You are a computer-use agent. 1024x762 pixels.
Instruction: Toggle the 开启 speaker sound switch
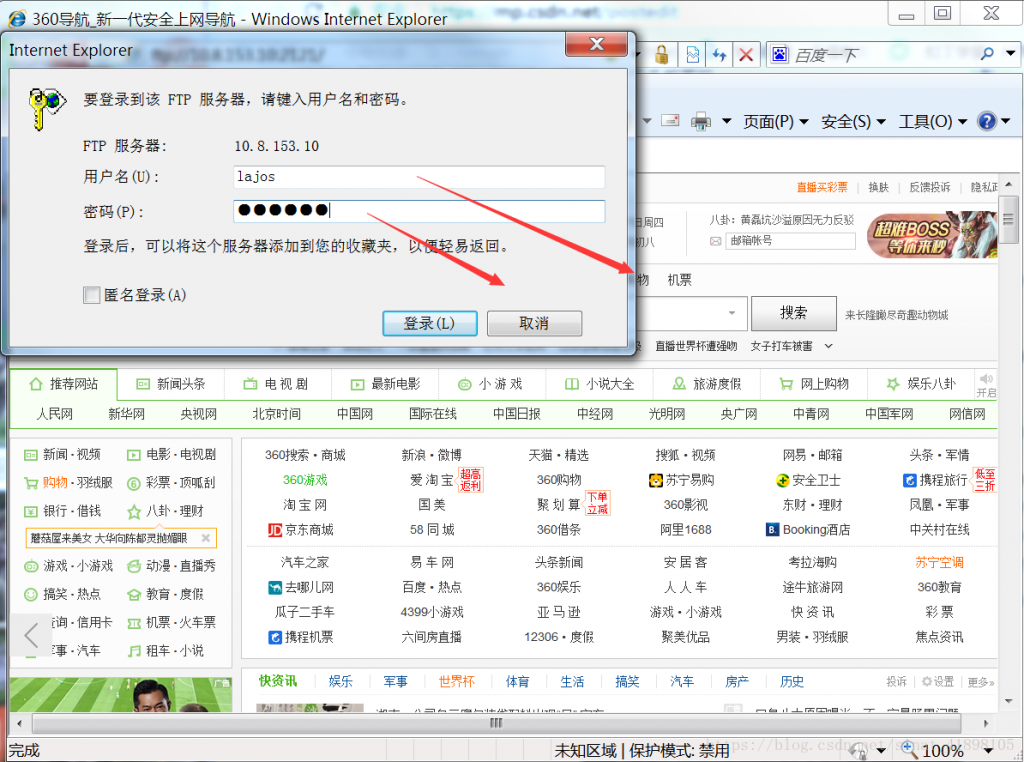[986, 385]
